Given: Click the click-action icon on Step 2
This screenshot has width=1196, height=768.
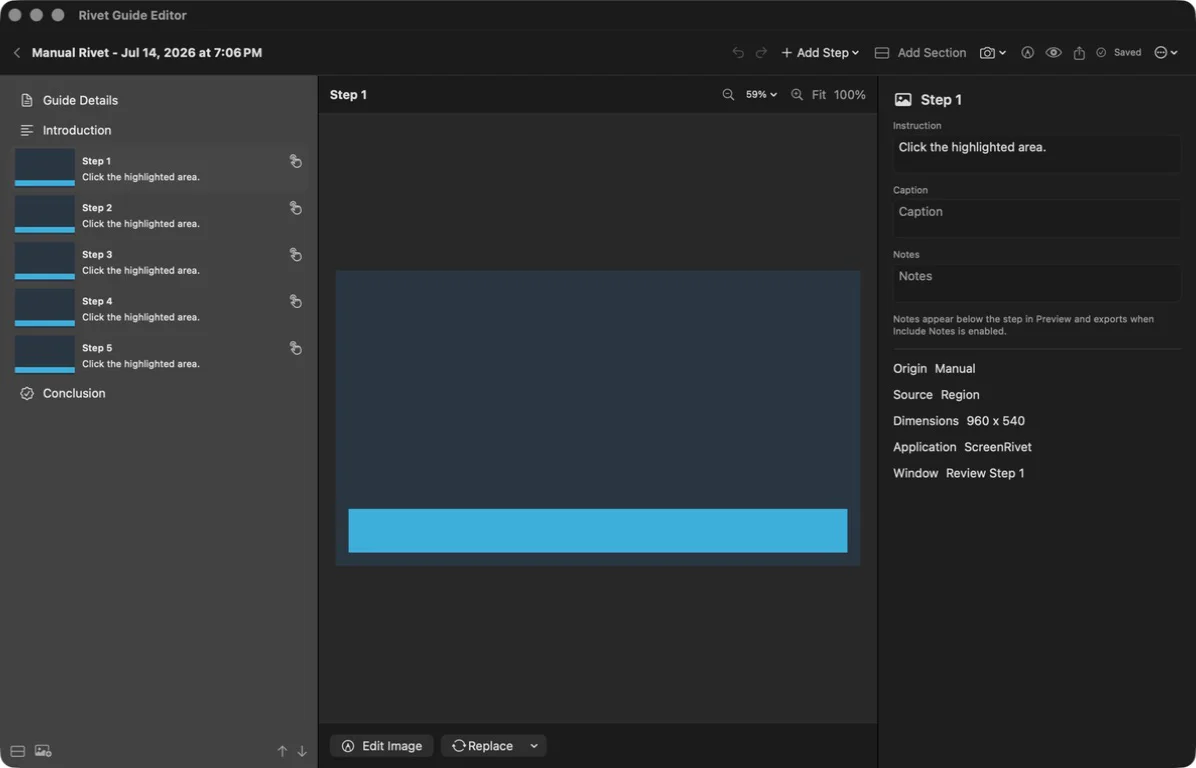Looking at the screenshot, I should tap(295, 208).
